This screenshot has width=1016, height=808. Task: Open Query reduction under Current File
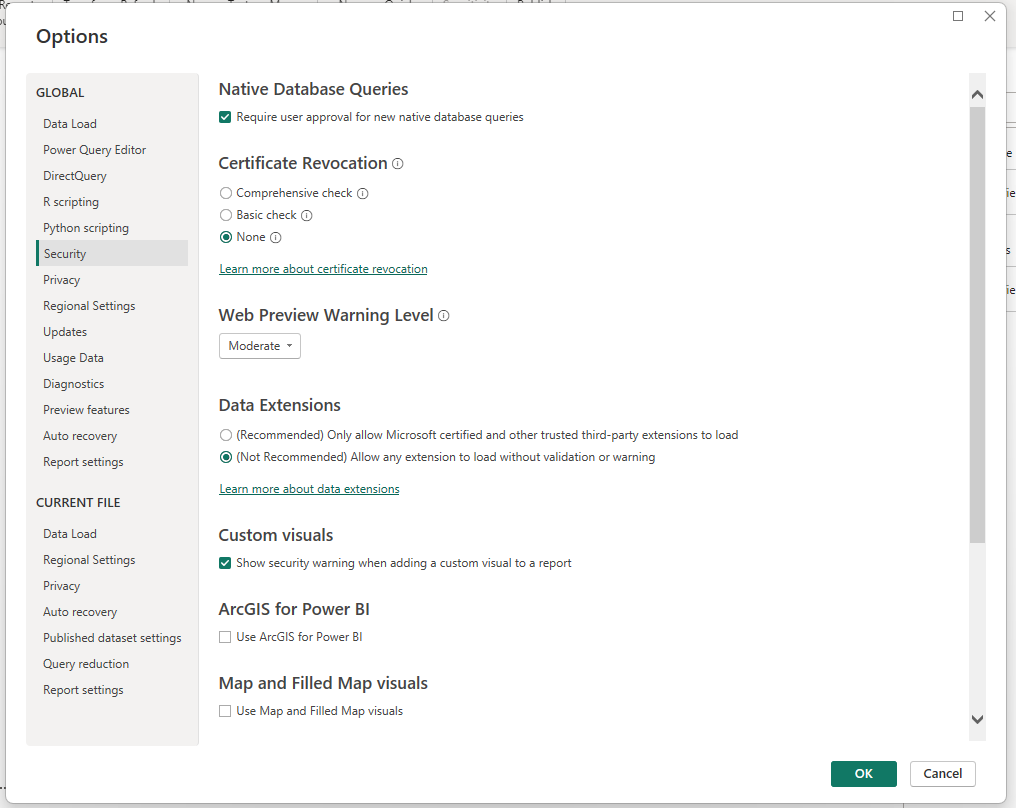pos(86,664)
